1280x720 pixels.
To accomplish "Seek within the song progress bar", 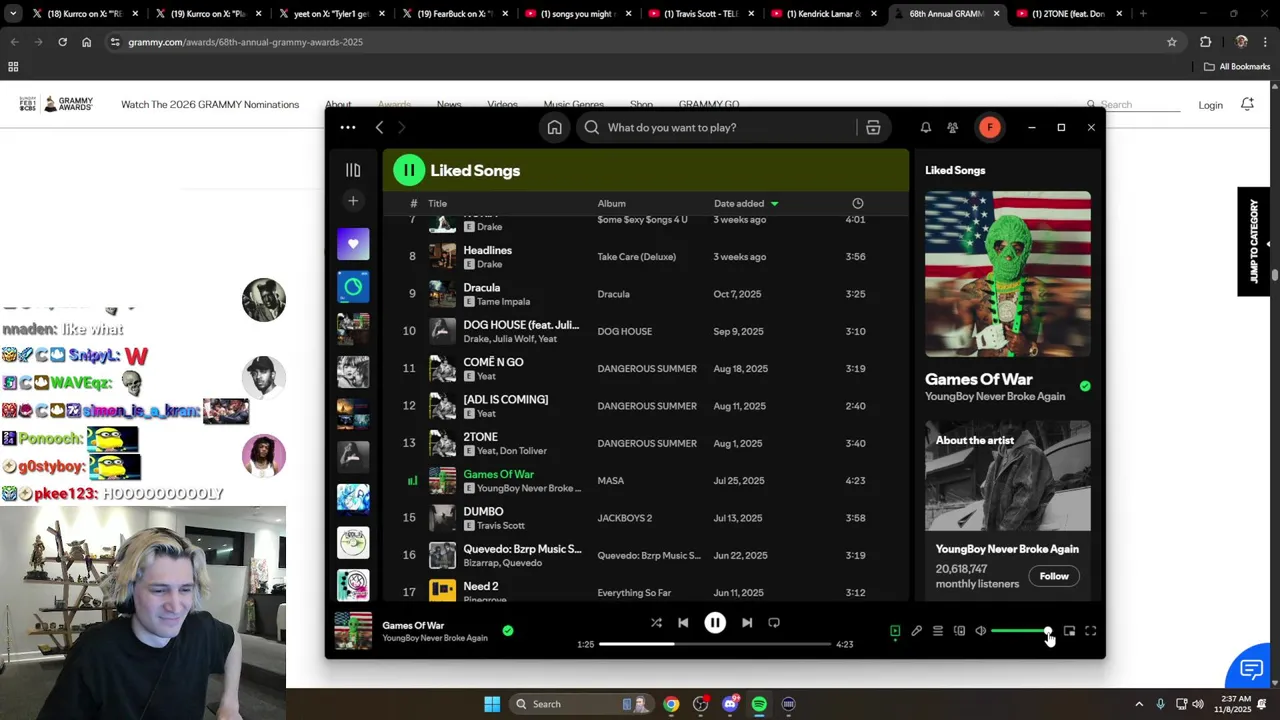I will (x=715, y=644).
